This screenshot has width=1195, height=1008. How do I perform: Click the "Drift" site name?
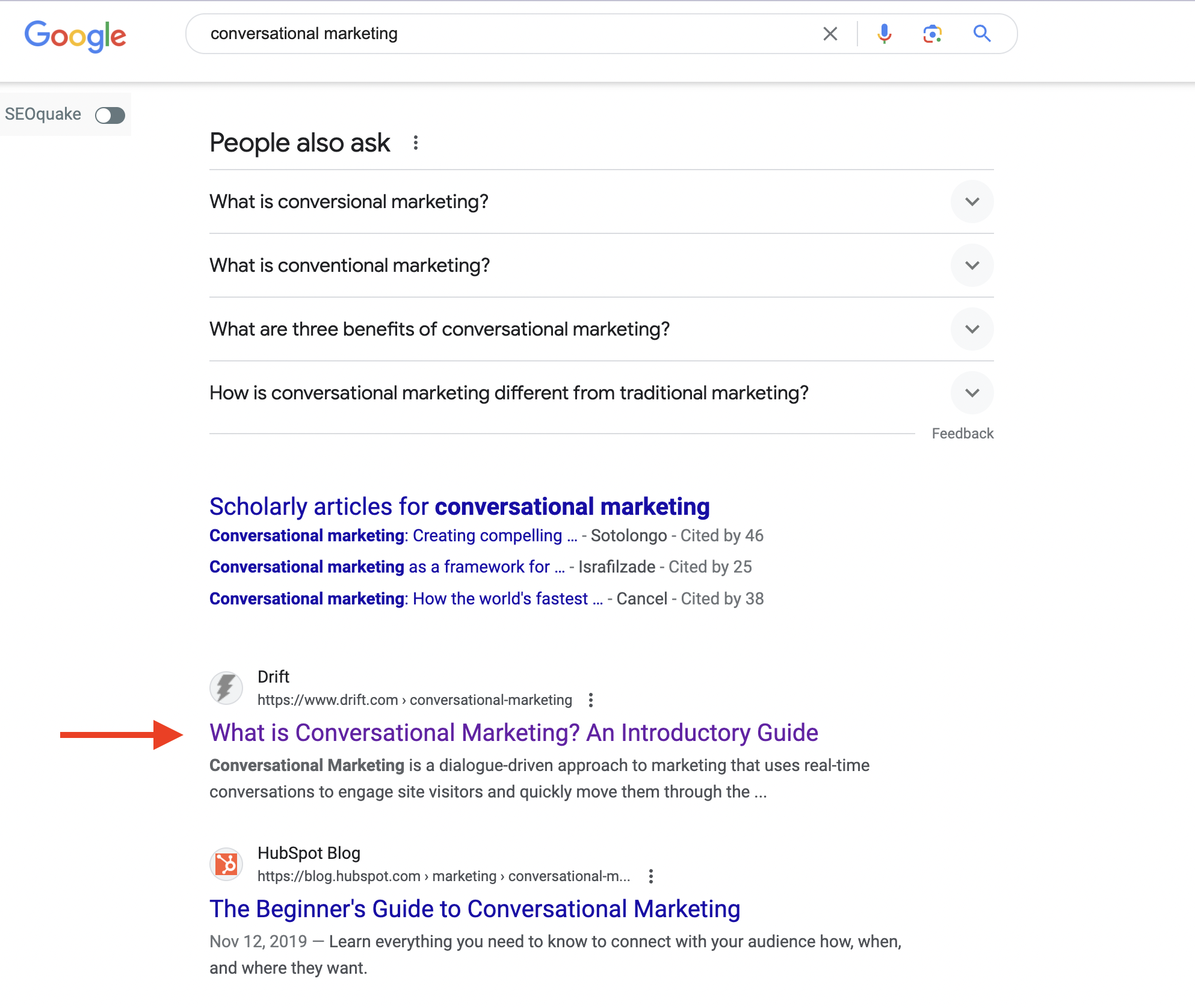point(273,677)
